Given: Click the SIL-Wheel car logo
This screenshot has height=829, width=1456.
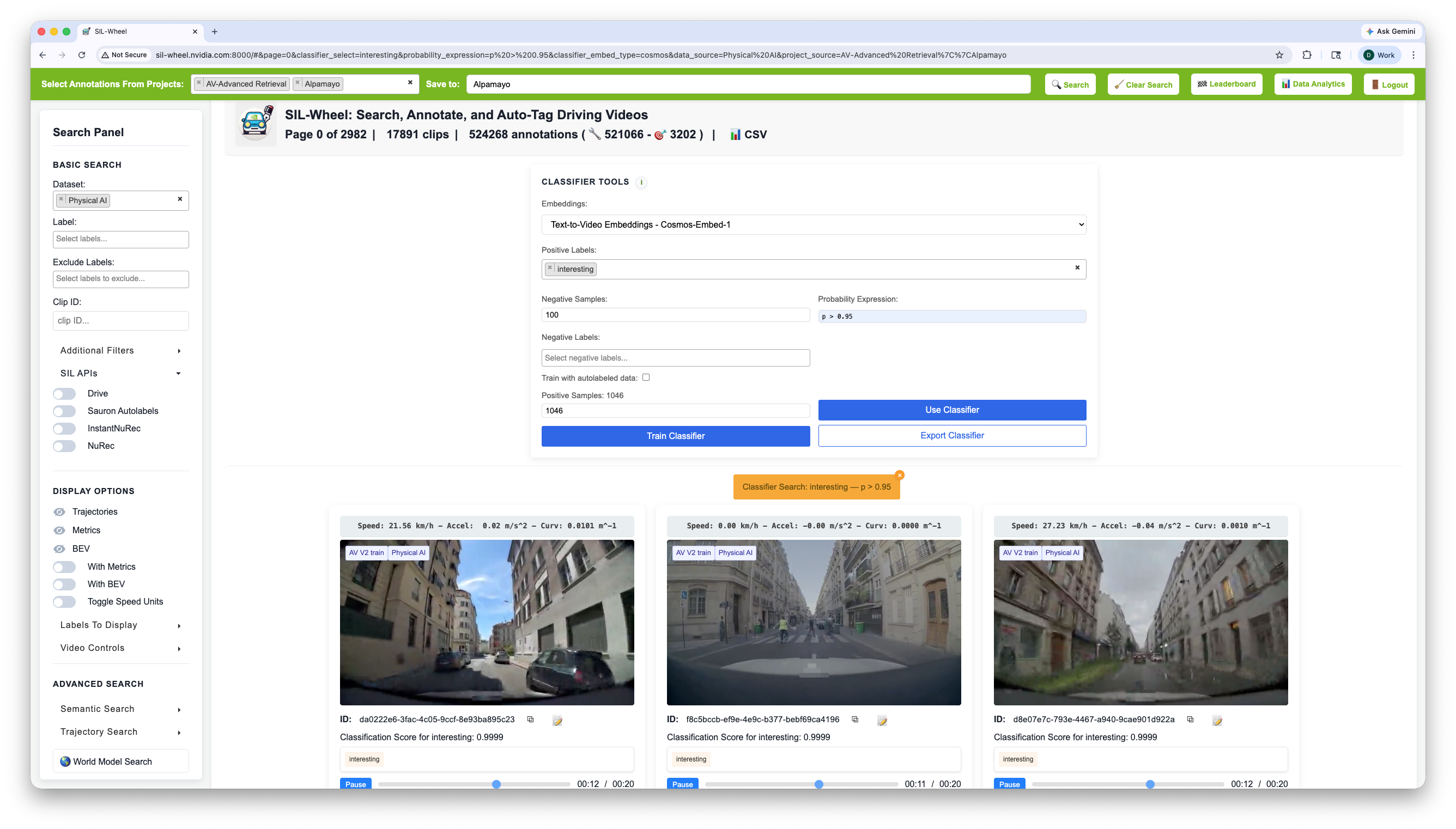Looking at the screenshot, I should pos(256,123).
